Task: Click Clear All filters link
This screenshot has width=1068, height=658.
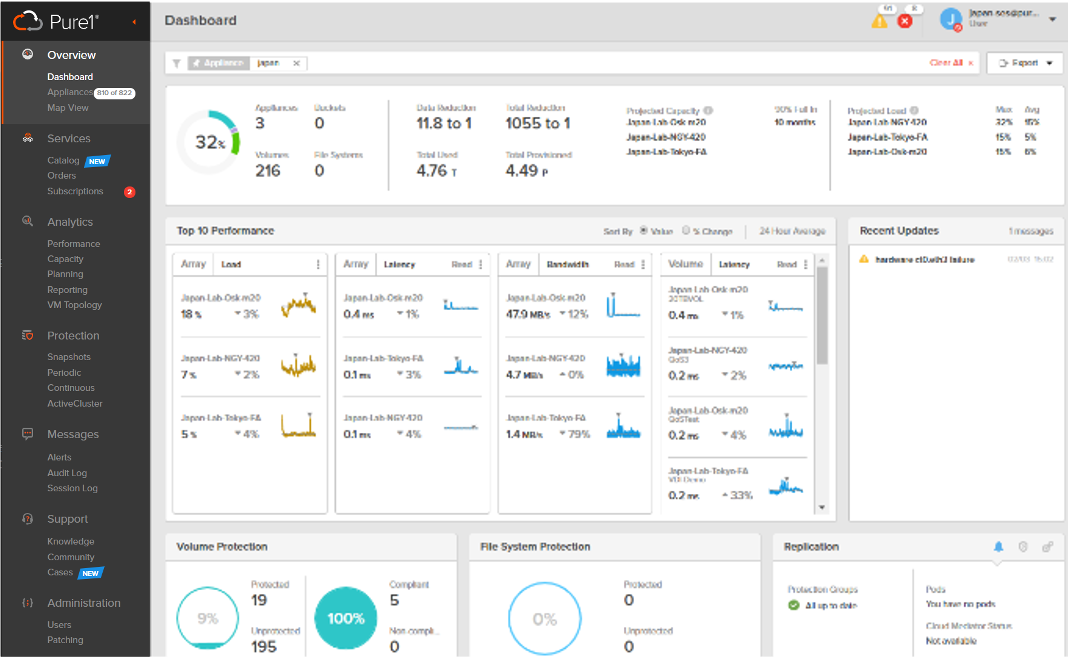Action: (x=951, y=63)
